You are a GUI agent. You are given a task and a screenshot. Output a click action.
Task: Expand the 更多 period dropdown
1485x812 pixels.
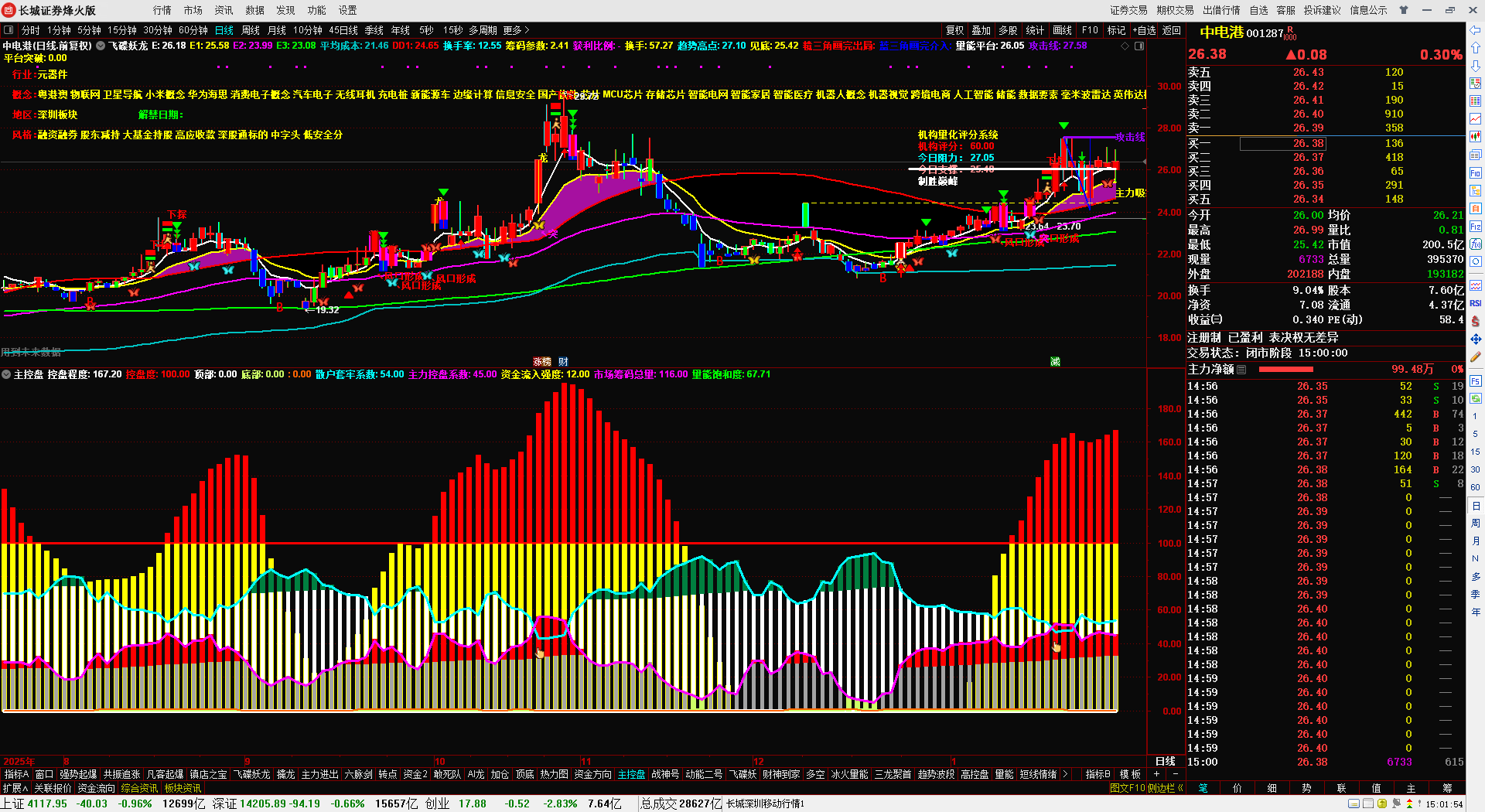tap(516, 30)
